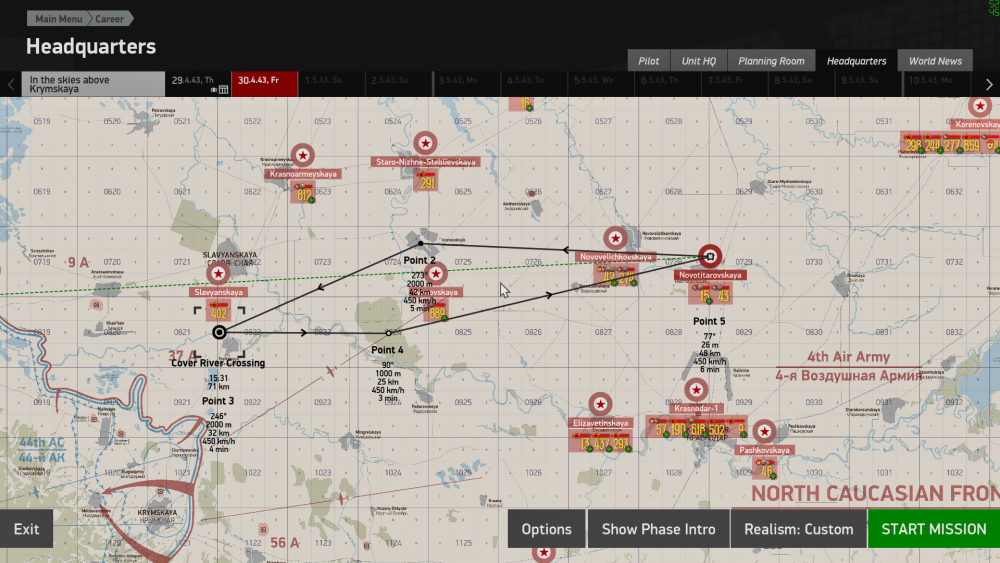Click the Novotitarovskaya airfield label
Image resolution: width=1000 pixels, height=563 pixels.
click(x=710, y=275)
